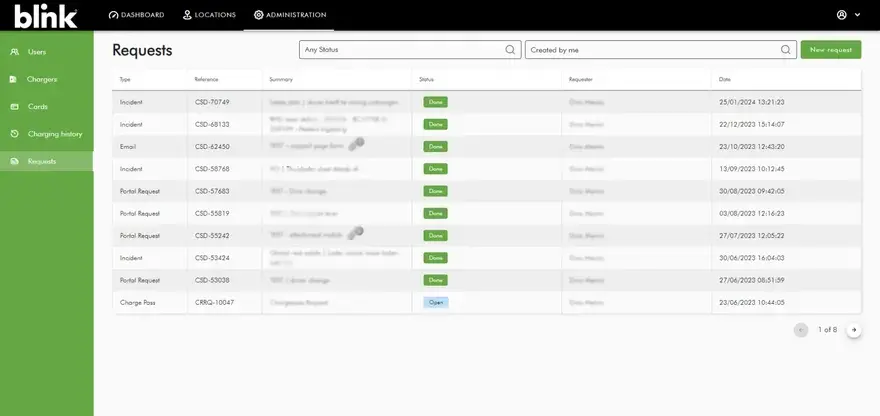Open the Administration menu item
The image size is (880, 416).
(x=290, y=15)
